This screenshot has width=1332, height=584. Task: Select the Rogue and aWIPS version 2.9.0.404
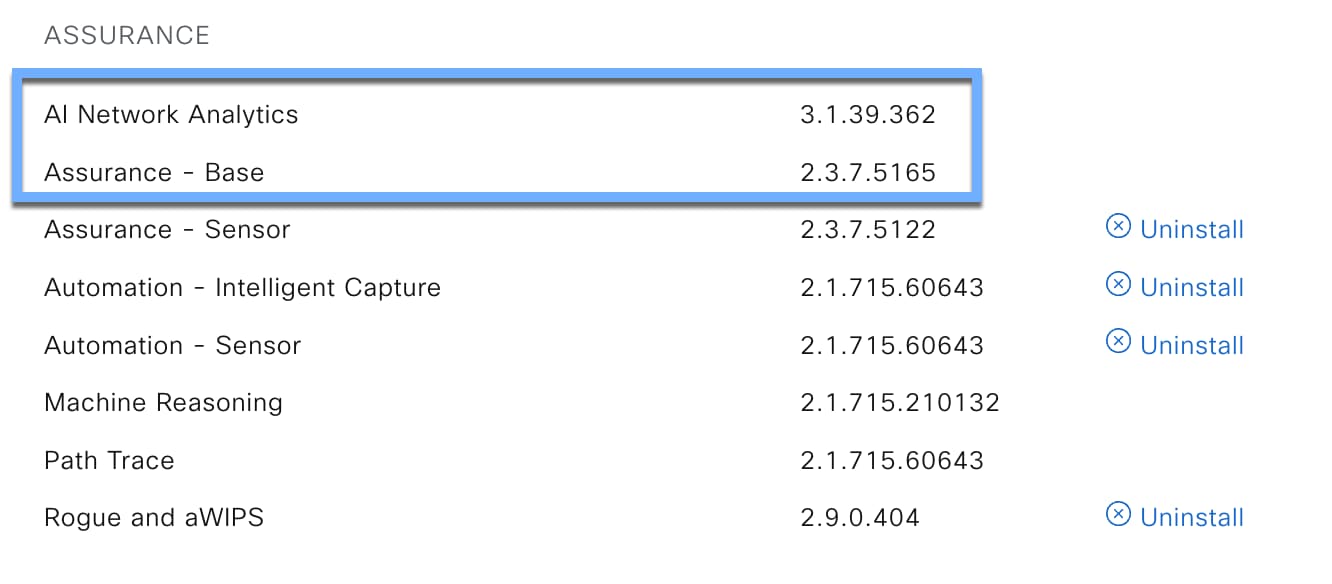pyautogui.click(x=860, y=518)
